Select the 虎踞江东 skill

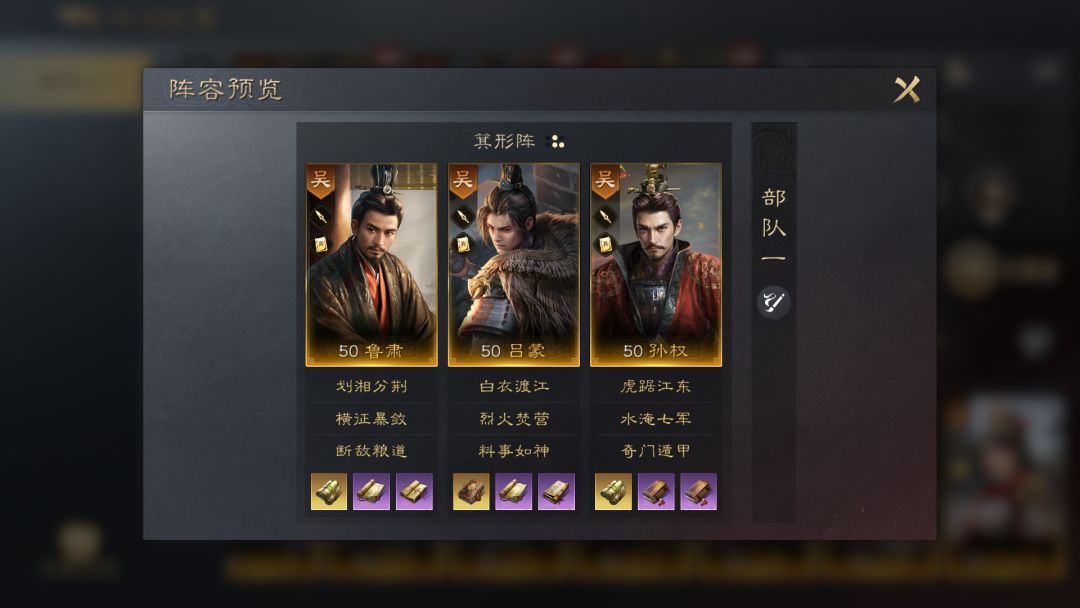pyautogui.click(x=656, y=386)
